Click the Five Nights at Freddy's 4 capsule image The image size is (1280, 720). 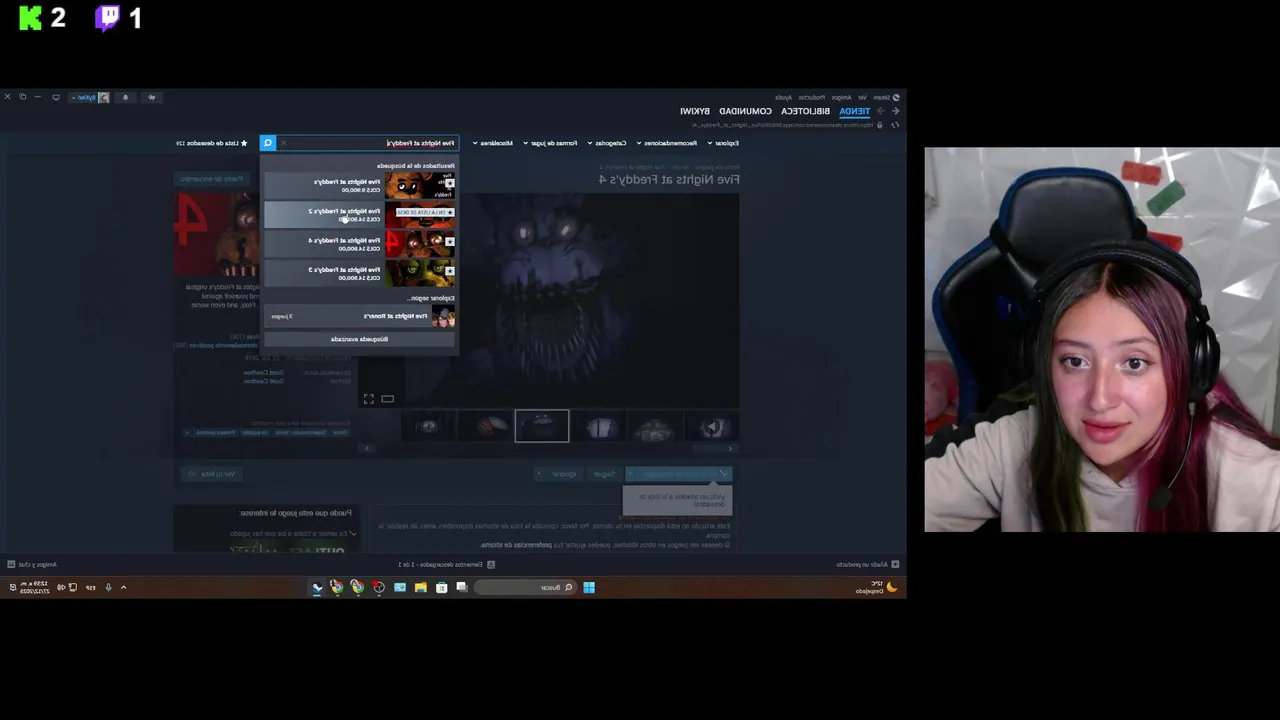tap(217, 234)
